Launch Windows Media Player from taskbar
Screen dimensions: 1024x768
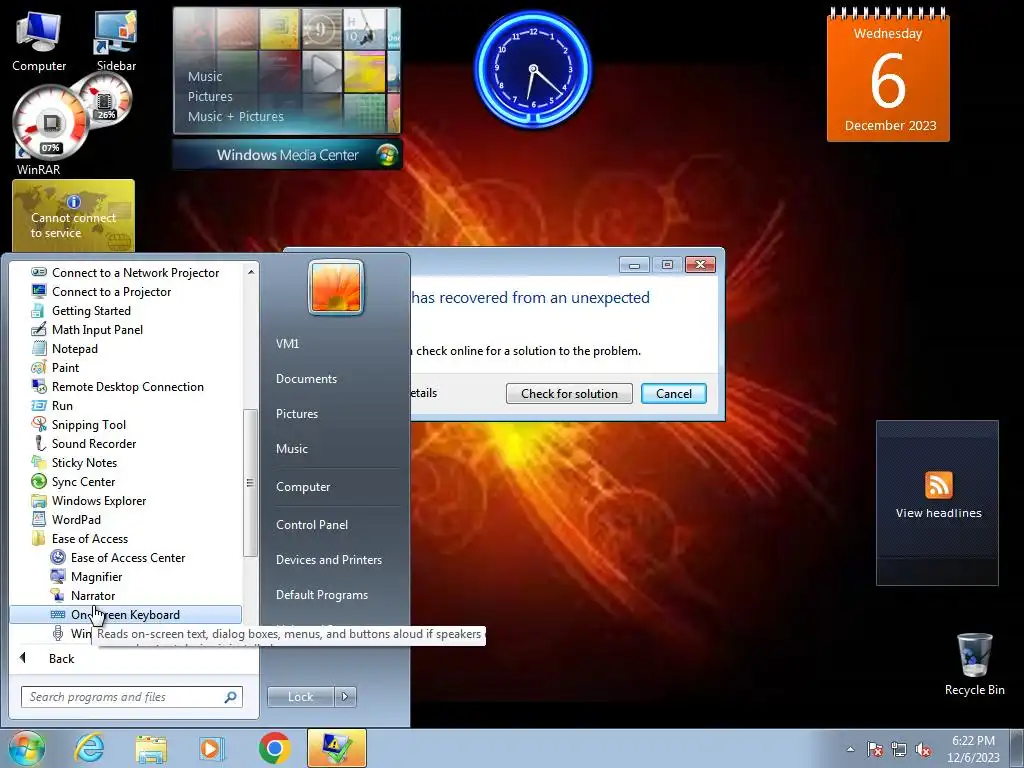click(x=211, y=748)
